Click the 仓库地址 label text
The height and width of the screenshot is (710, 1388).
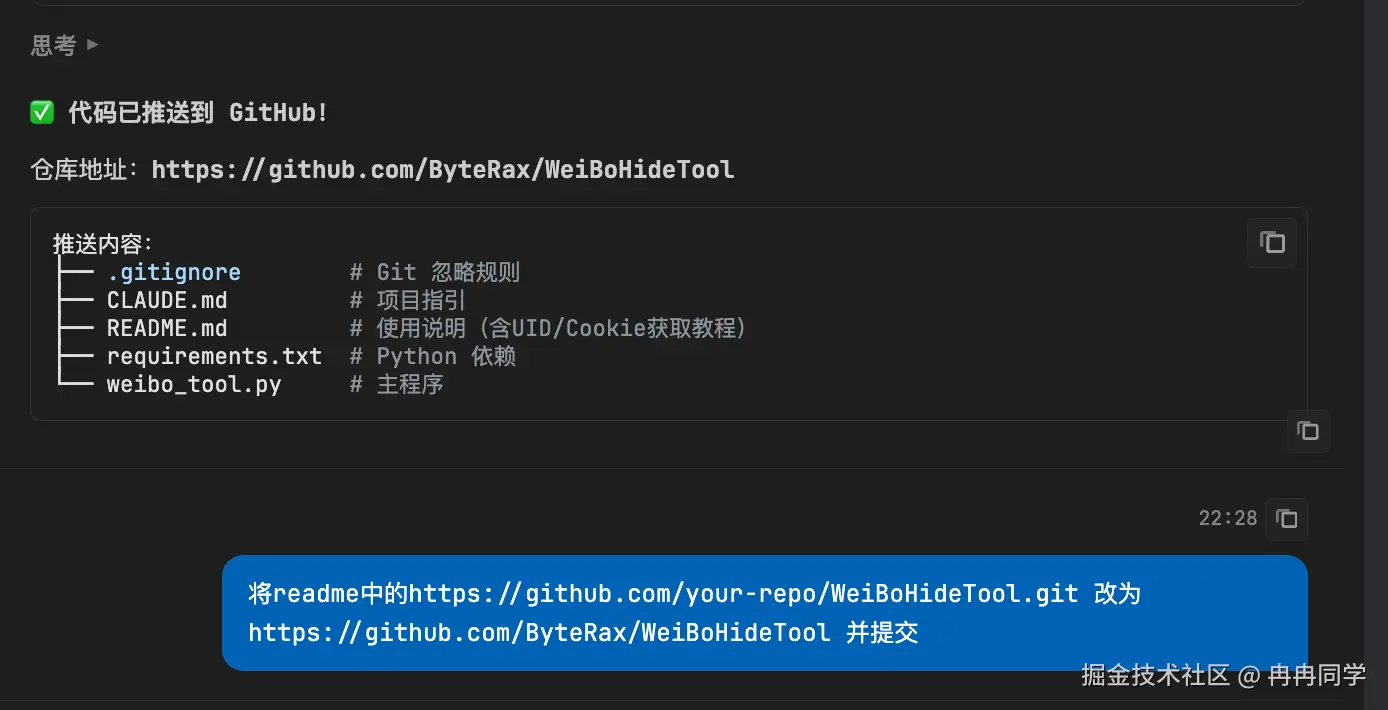84,170
